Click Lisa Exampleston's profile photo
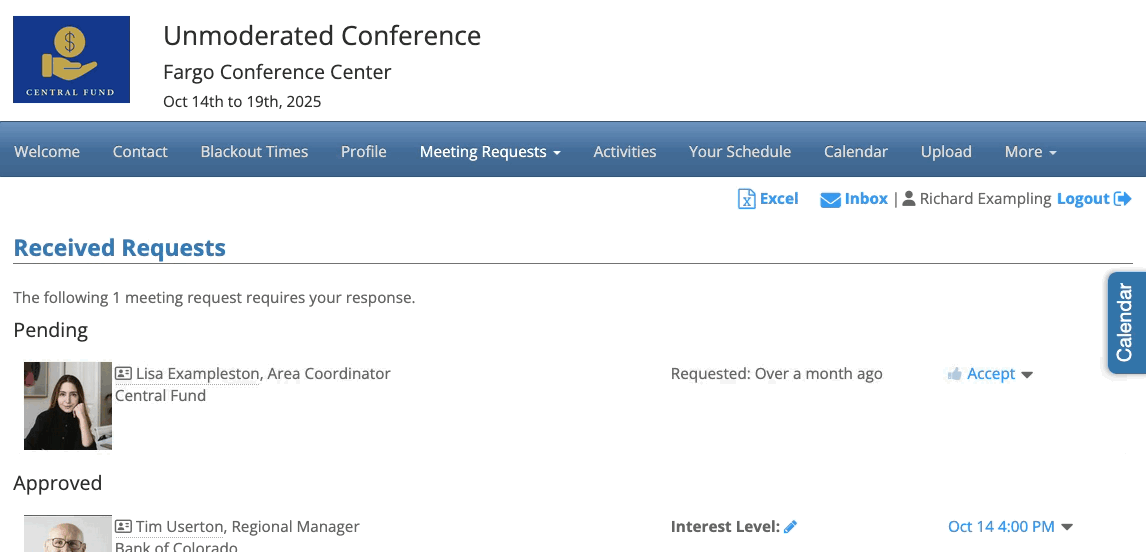Viewport: 1146px width, 552px height. coord(68,406)
